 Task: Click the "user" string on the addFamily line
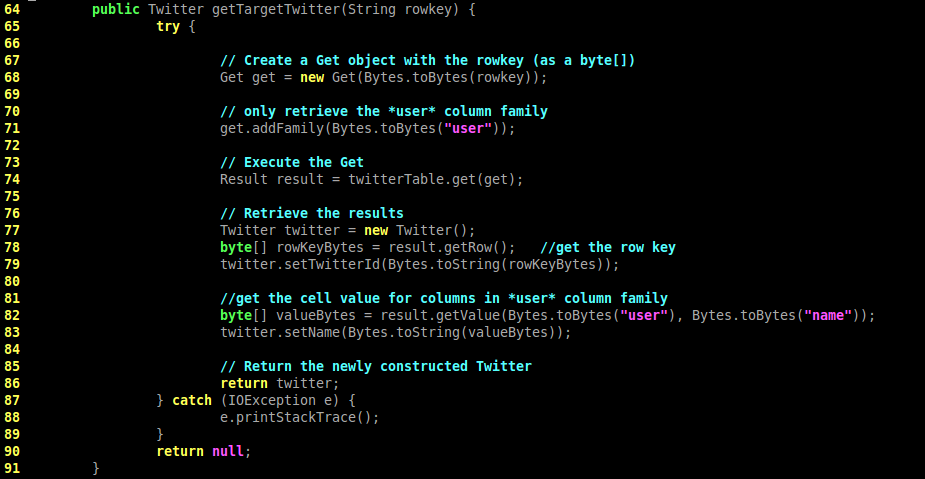(472, 128)
